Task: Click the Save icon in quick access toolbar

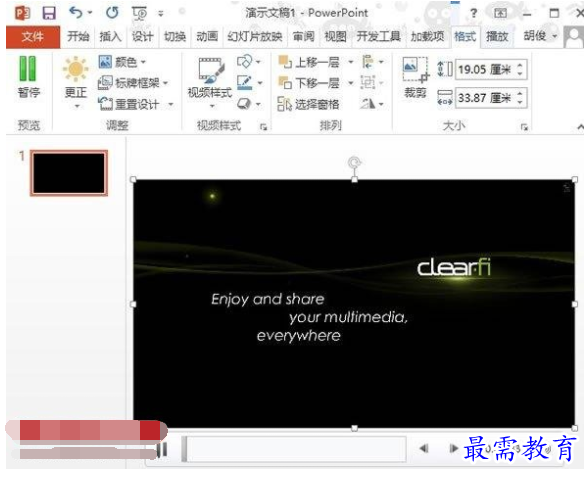Action: tap(49, 13)
